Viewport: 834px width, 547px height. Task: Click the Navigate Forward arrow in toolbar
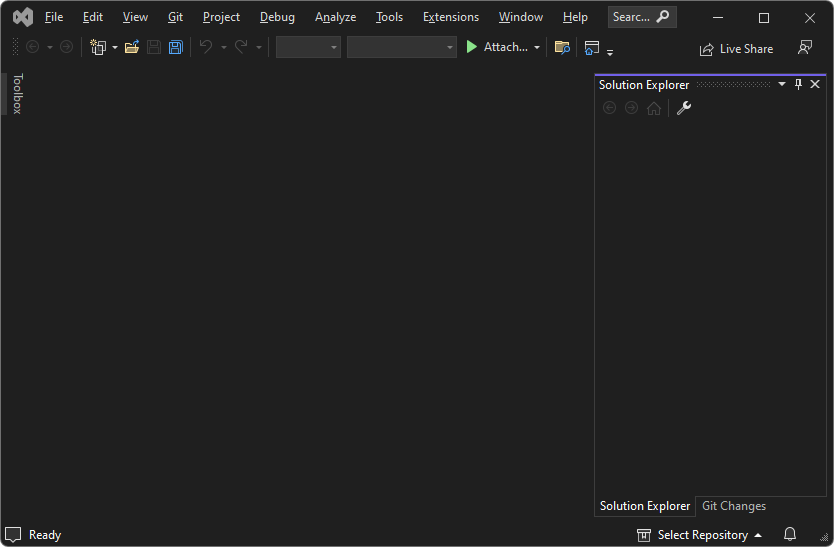pos(66,47)
